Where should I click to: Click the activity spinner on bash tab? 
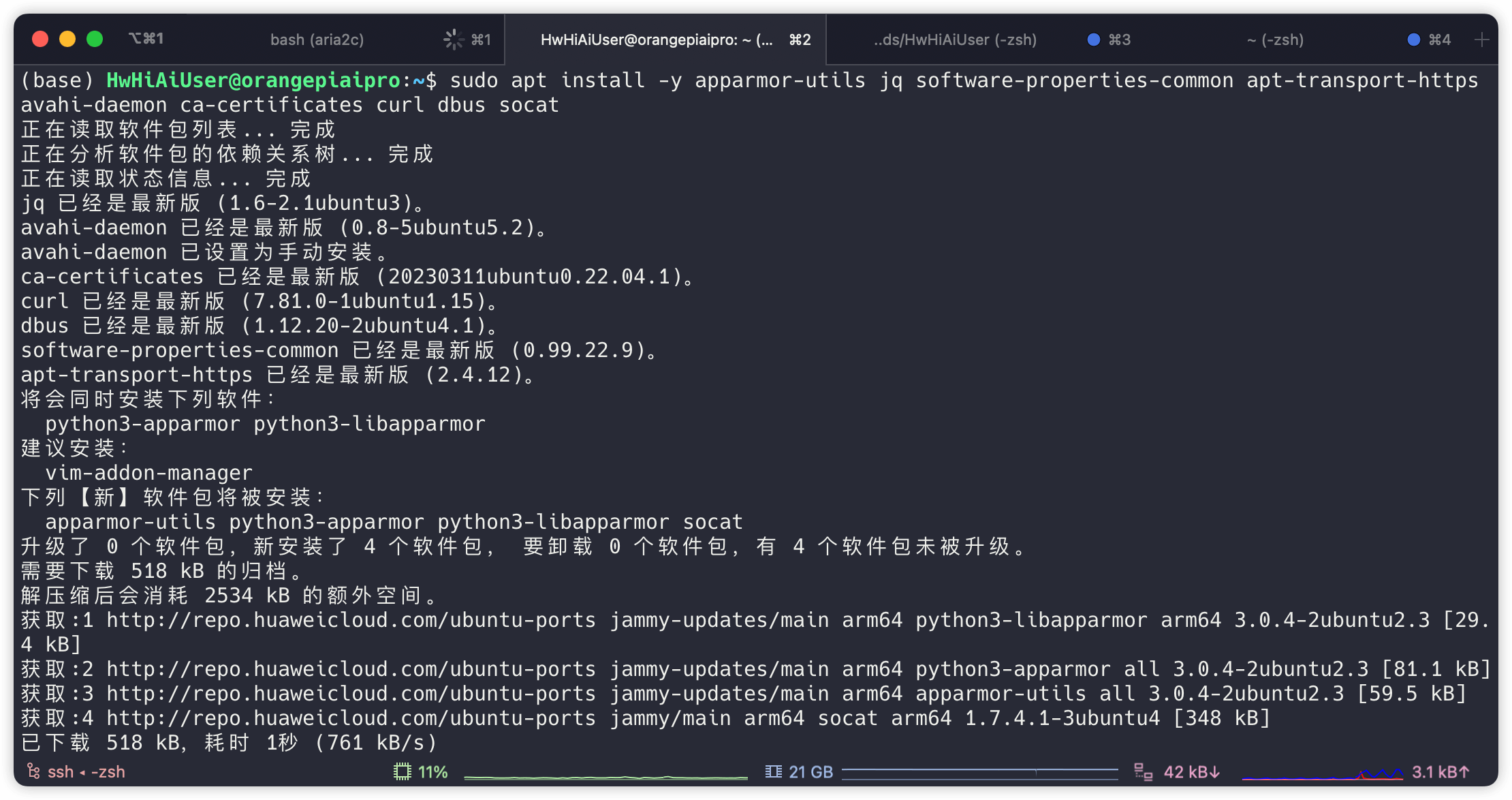[x=454, y=40]
